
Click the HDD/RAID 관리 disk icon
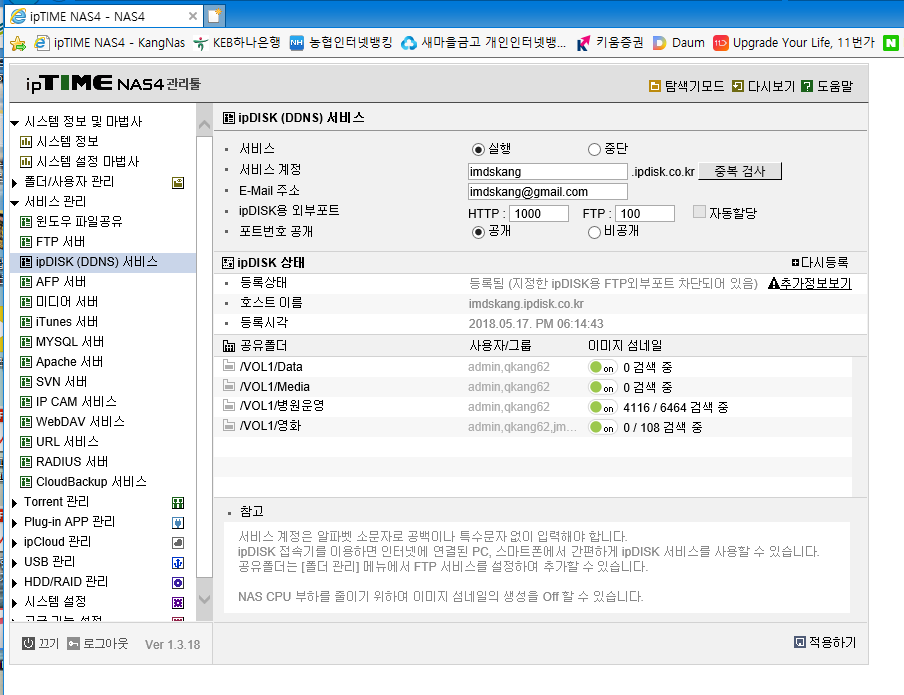point(178,583)
